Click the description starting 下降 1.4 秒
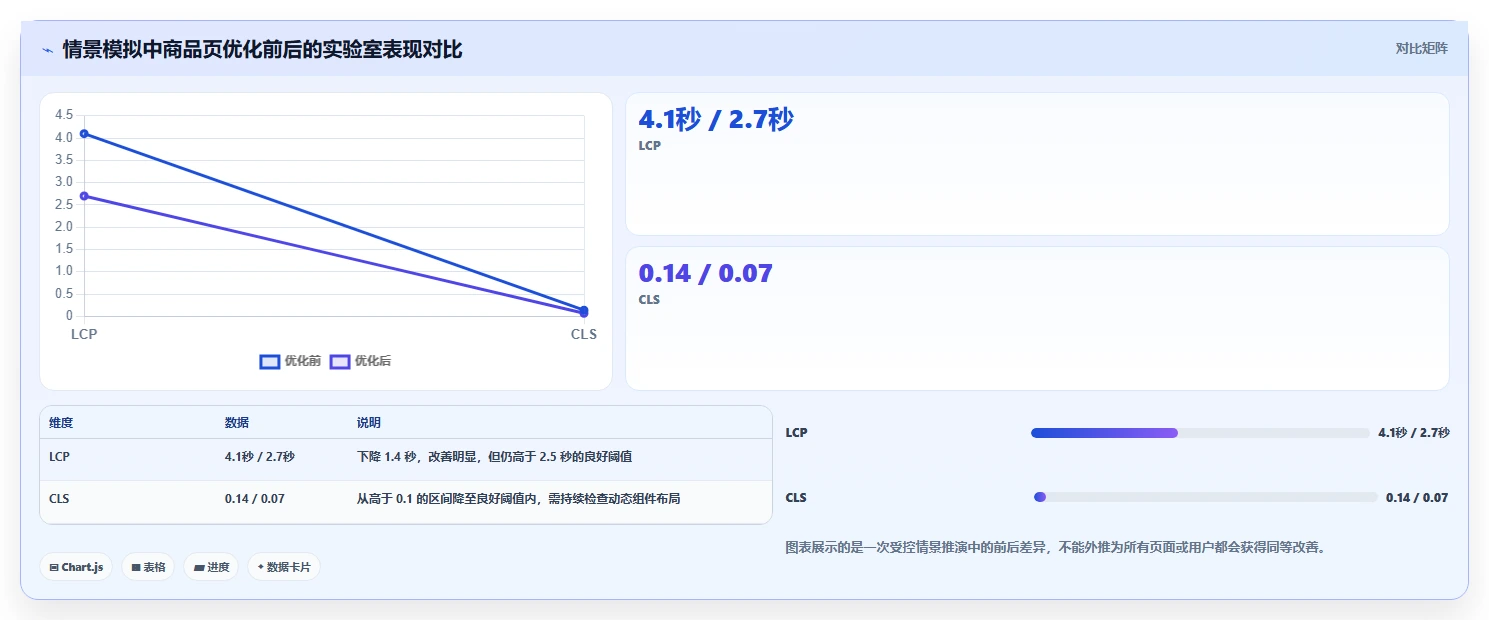This screenshot has height=620, width=1489. [x=494, y=456]
